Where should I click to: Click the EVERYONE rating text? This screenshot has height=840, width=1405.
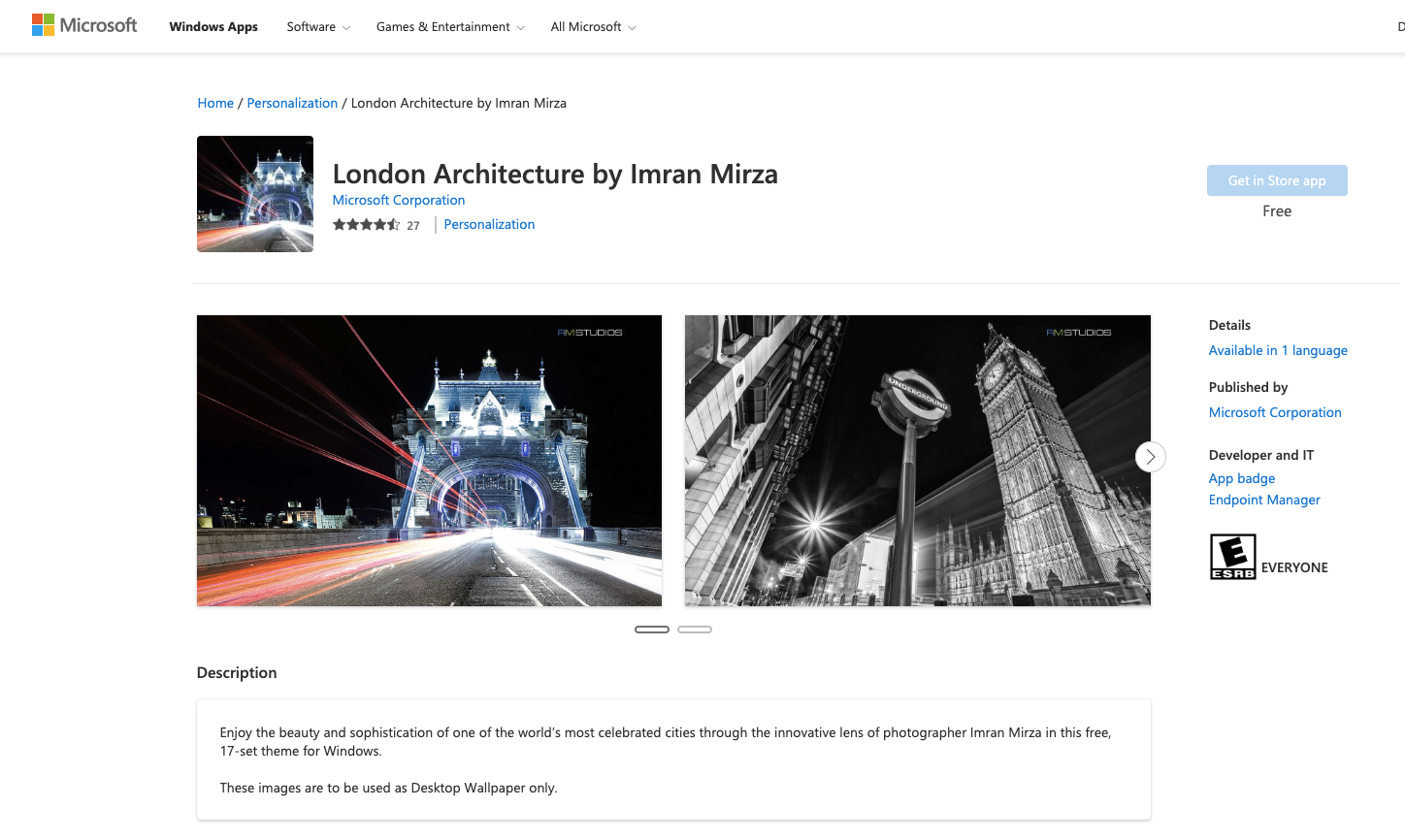click(1294, 567)
